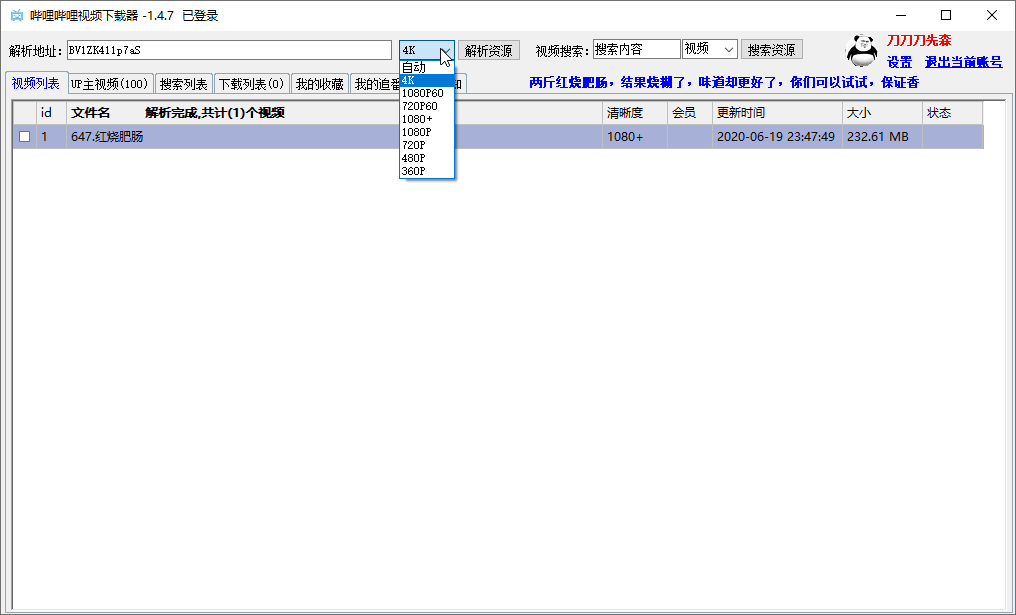Viewport: 1016px width, 615px height.
Task: Go to the 搜索列表 tab
Action: click(184, 85)
